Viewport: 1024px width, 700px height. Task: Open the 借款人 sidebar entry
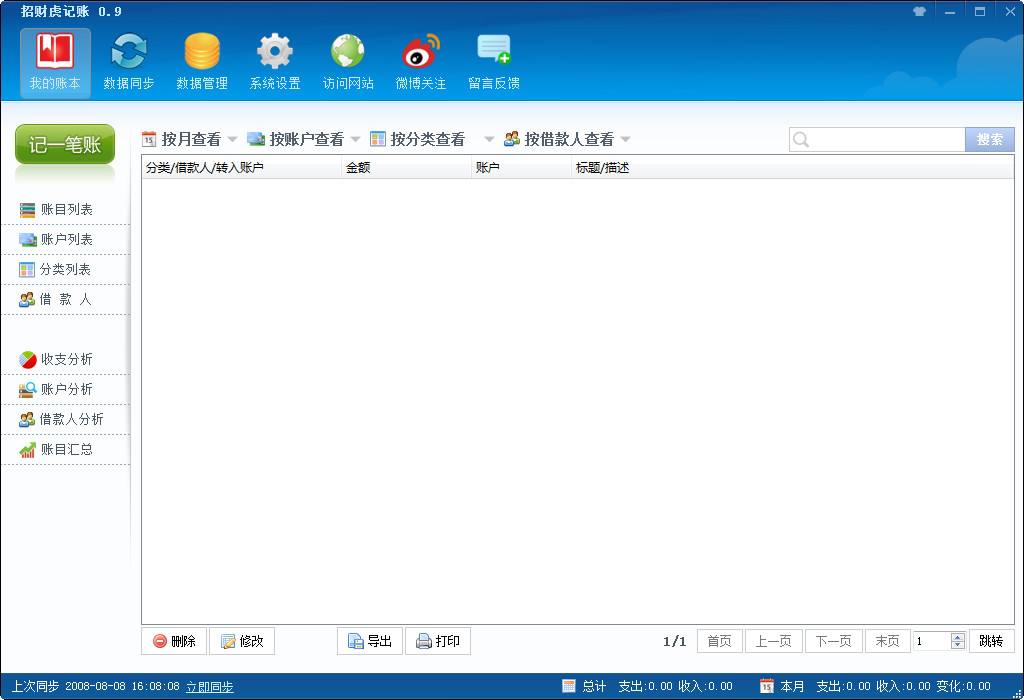point(65,300)
